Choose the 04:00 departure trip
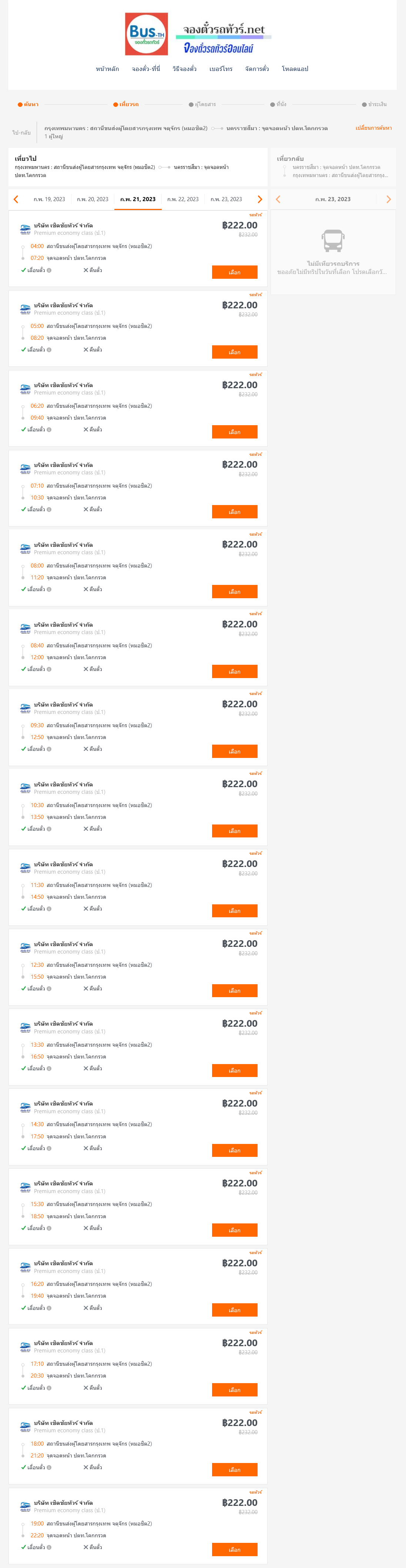 tap(235, 272)
